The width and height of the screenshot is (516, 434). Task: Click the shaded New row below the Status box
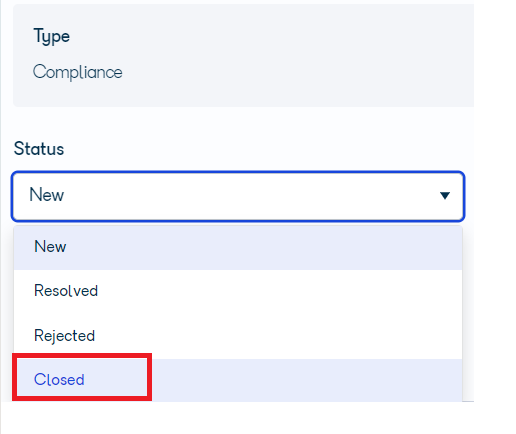tap(238, 247)
